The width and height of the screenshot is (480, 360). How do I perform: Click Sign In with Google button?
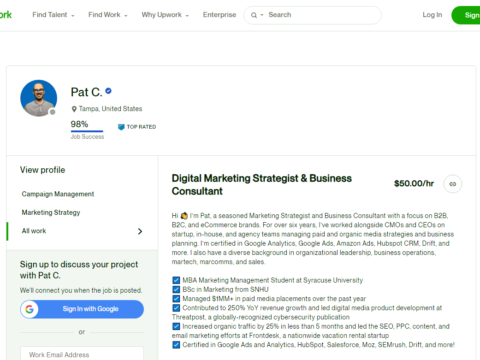[x=82, y=309]
